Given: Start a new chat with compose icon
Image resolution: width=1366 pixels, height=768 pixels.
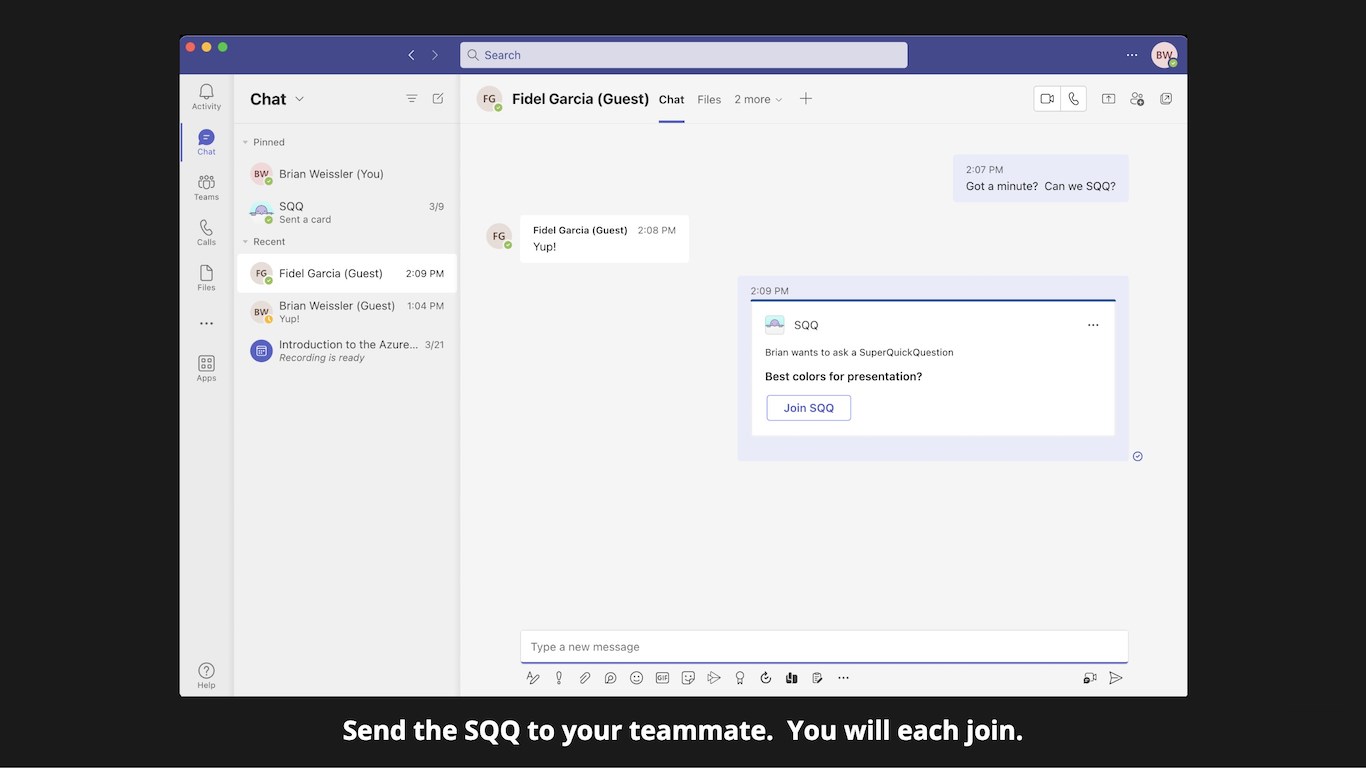Looking at the screenshot, I should 438,98.
